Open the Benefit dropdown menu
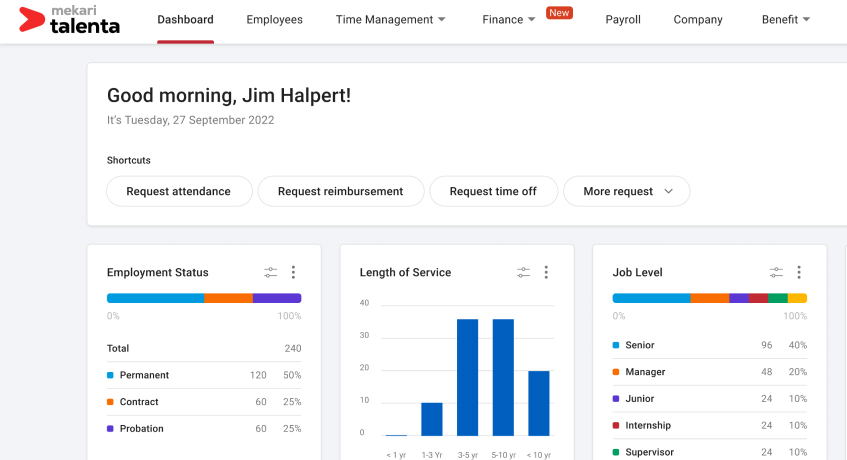This screenshot has width=847, height=460. (x=786, y=20)
